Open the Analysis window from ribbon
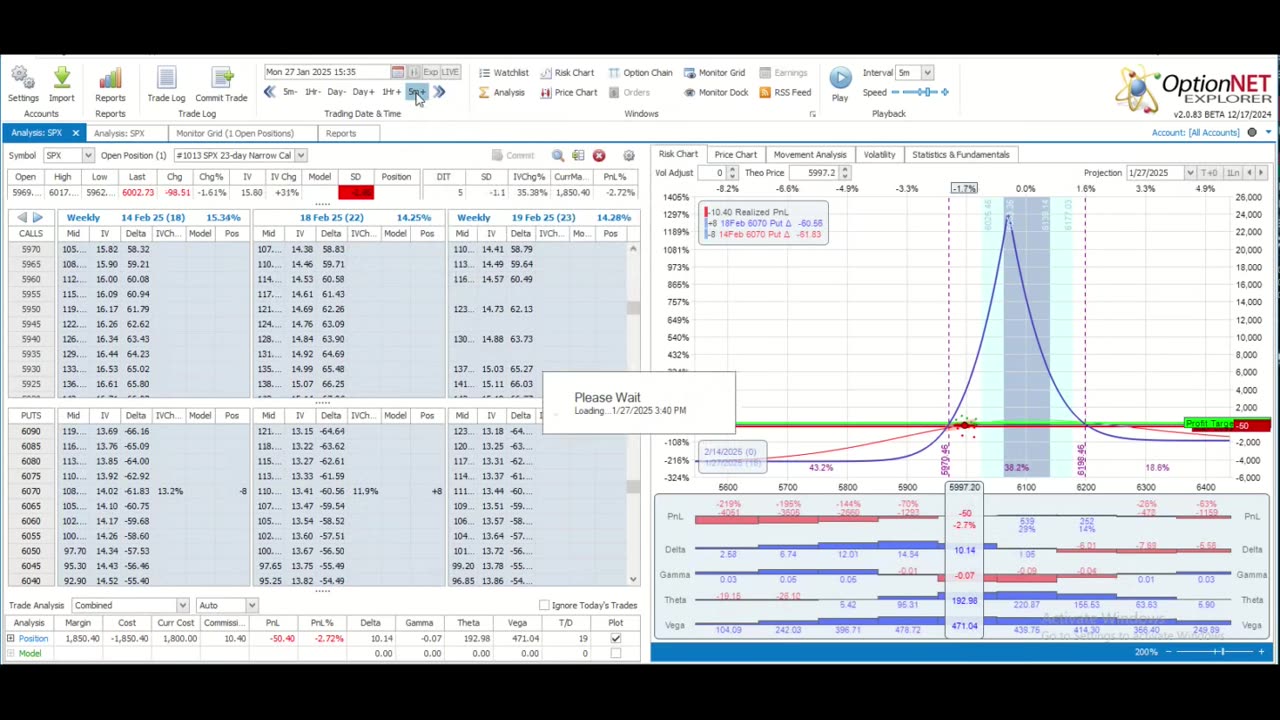Image resolution: width=1280 pixels, height=720 pixels. 501,93
